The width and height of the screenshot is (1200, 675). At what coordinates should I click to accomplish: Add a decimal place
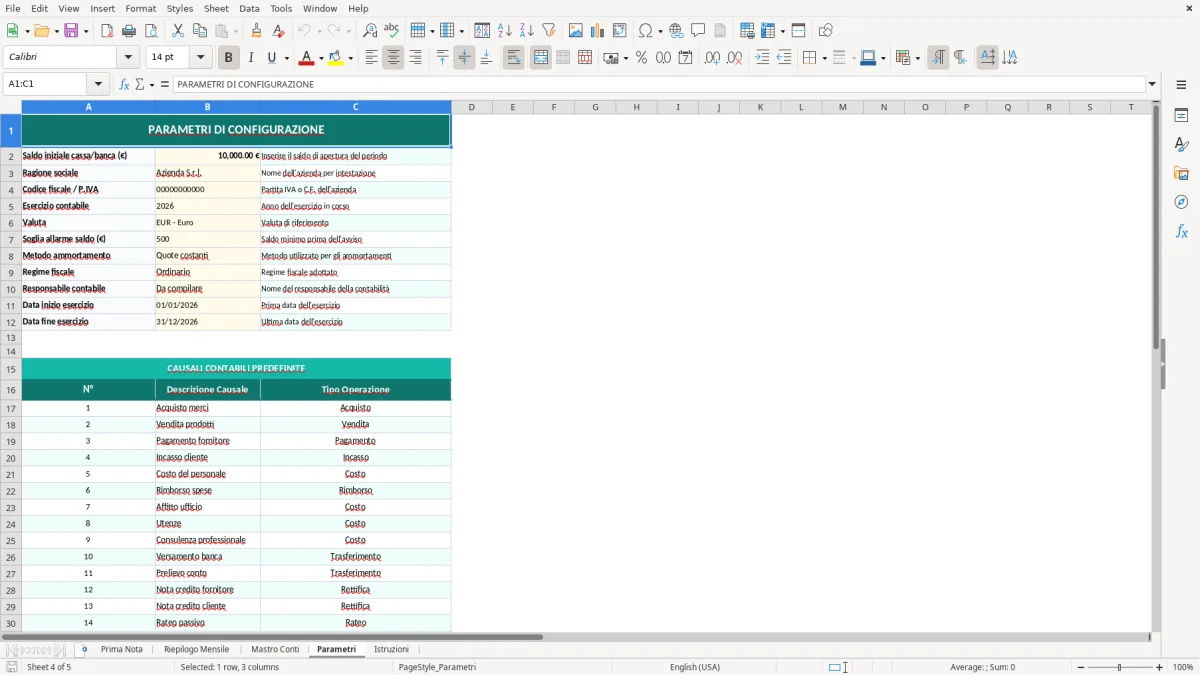[x=712, y=58]
